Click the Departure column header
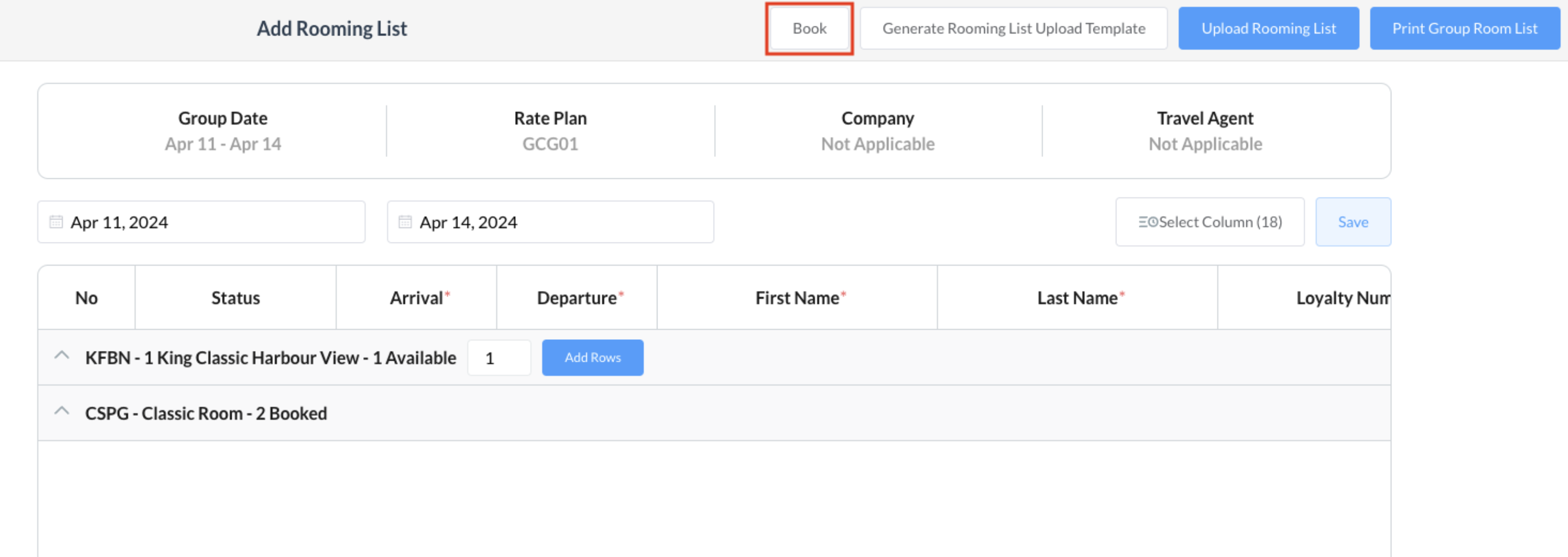Screen dimensions: 1568x557 click(576, 298)
